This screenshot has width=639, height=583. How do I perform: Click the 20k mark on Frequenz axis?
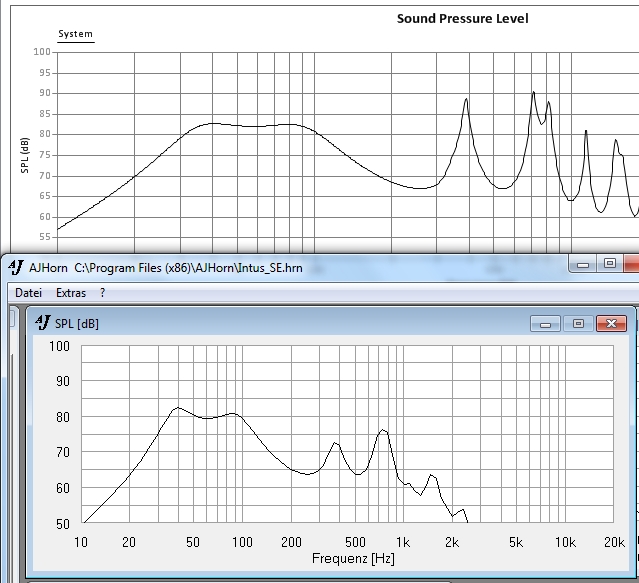pyautogui.click(x=615, y=542)
